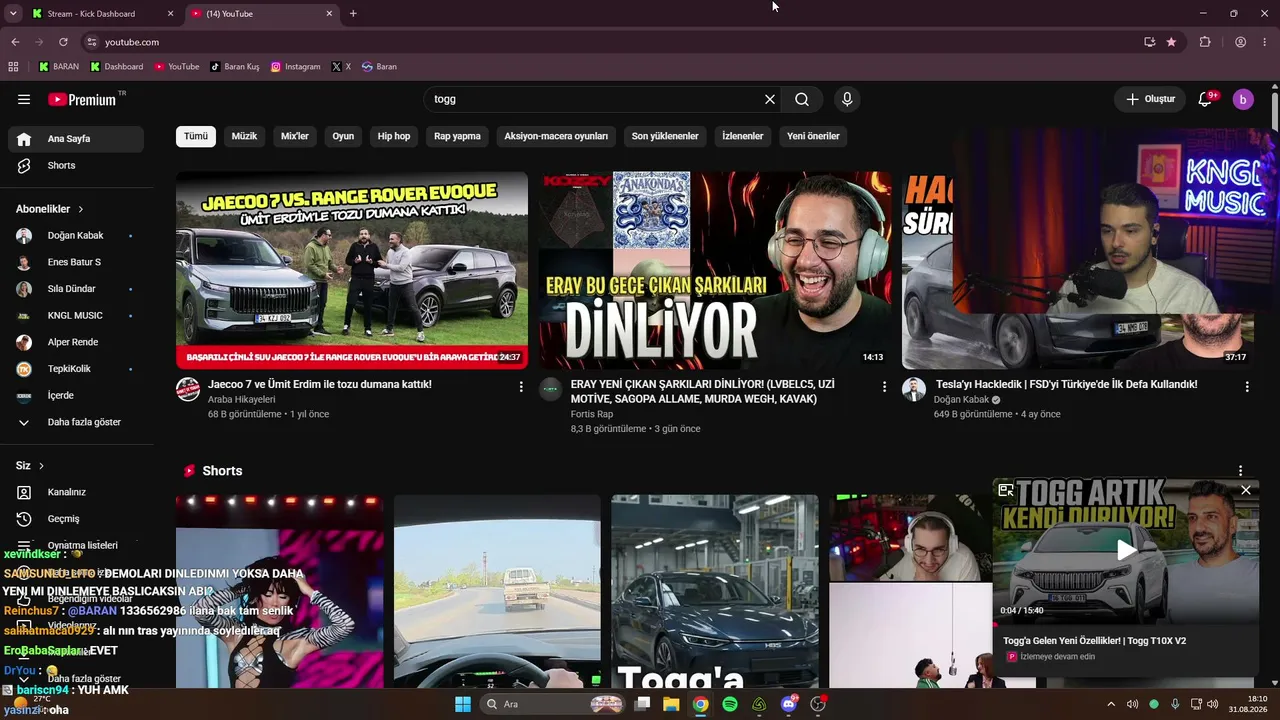
Task: Select the Tümü filter chip
Action: coord(196,136)
